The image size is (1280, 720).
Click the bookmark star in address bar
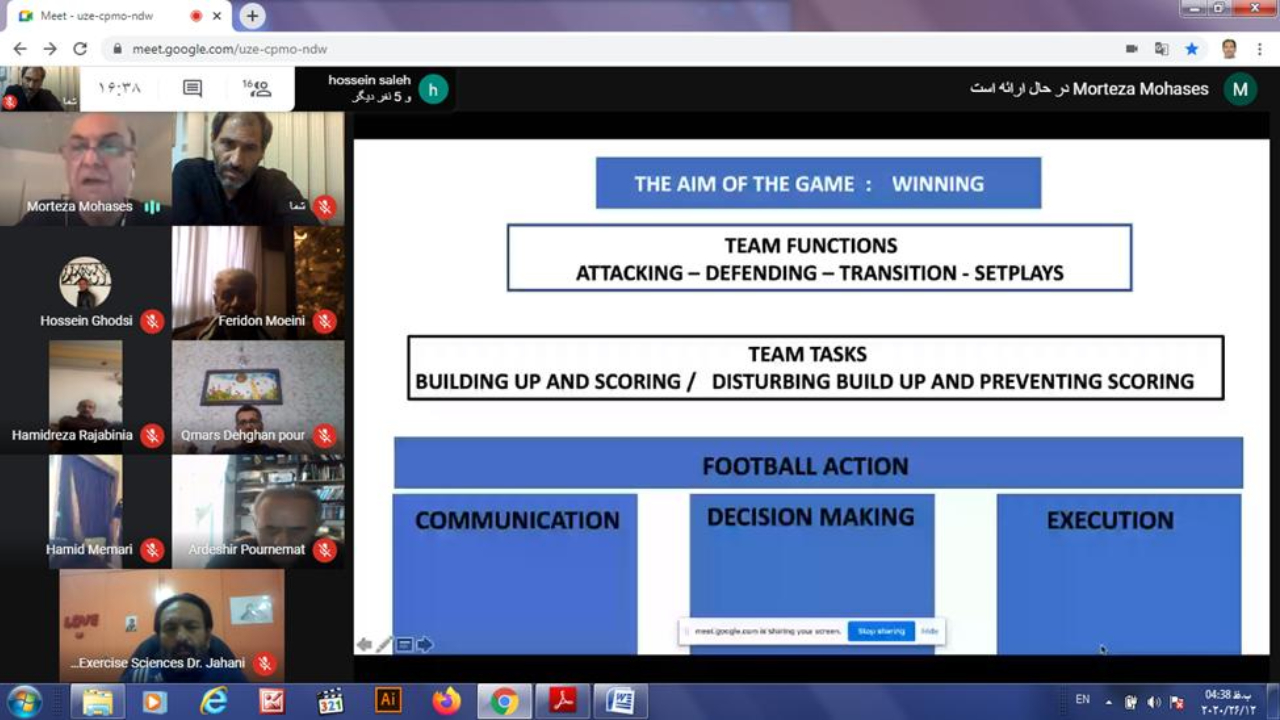click(1192, 48)
